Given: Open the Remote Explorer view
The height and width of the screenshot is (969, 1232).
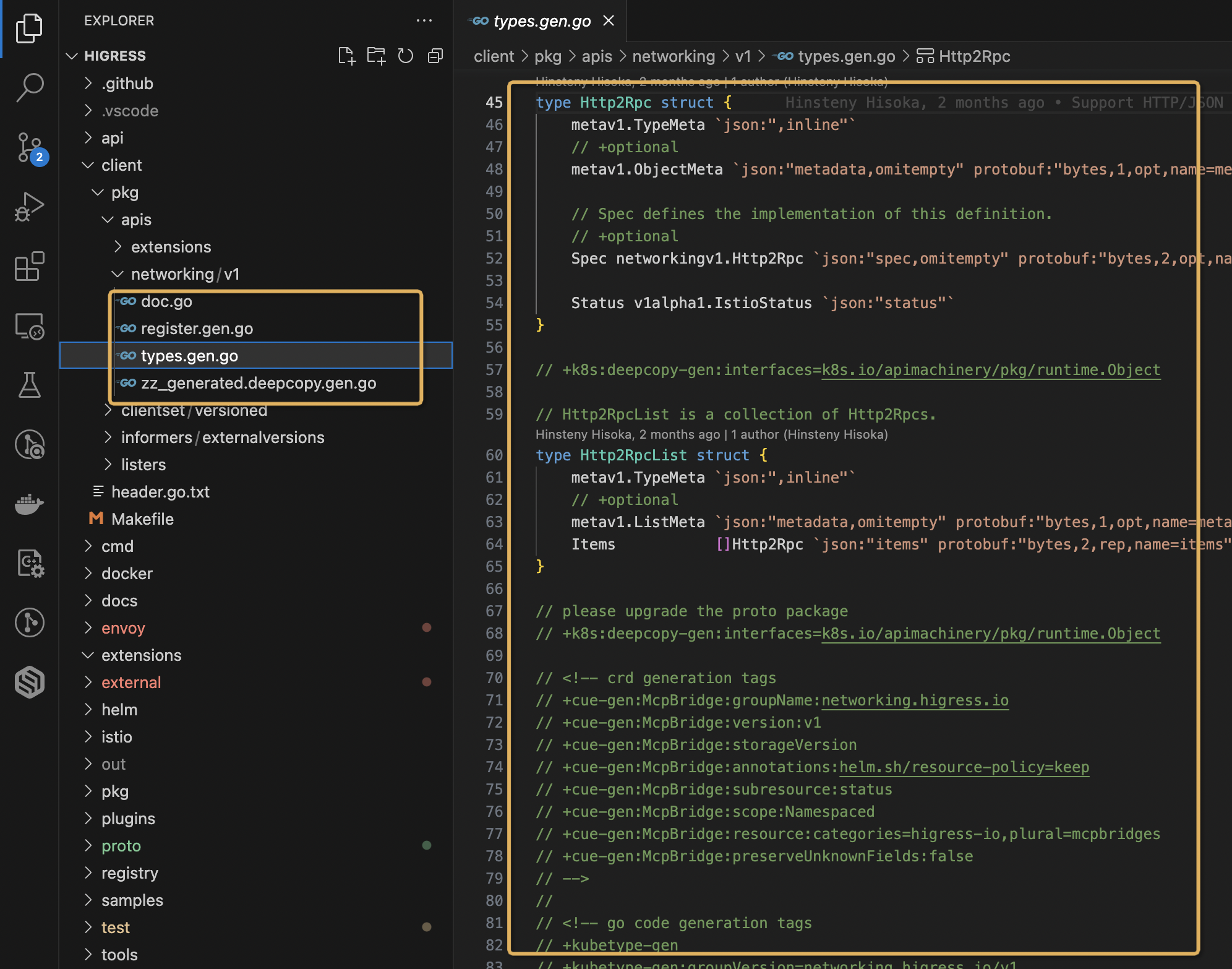Looking at the screenshot, I should [29, 327].
